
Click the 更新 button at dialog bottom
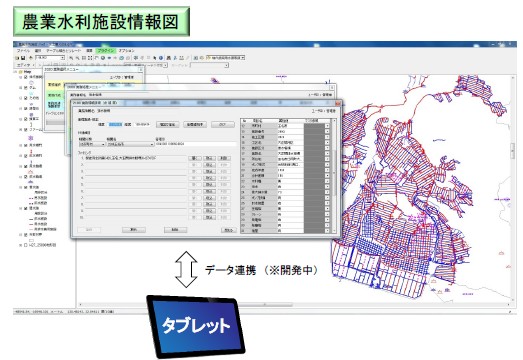[133, 230]
